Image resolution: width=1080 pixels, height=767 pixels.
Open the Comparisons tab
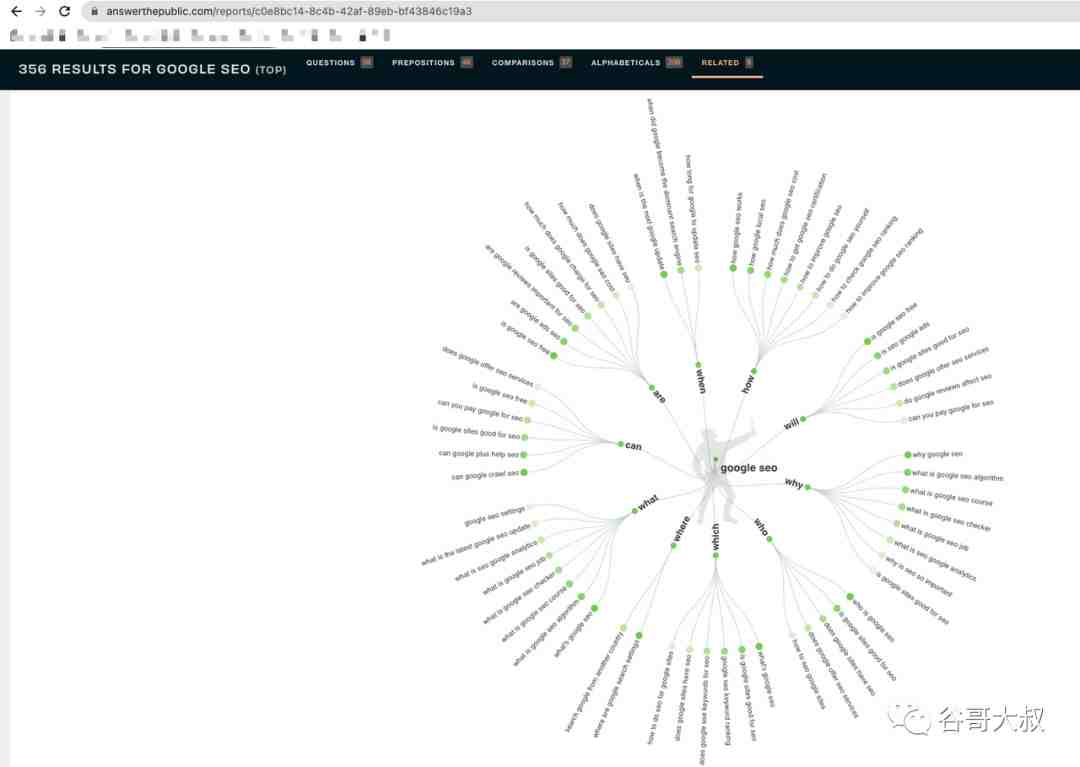tap(531, 63)
